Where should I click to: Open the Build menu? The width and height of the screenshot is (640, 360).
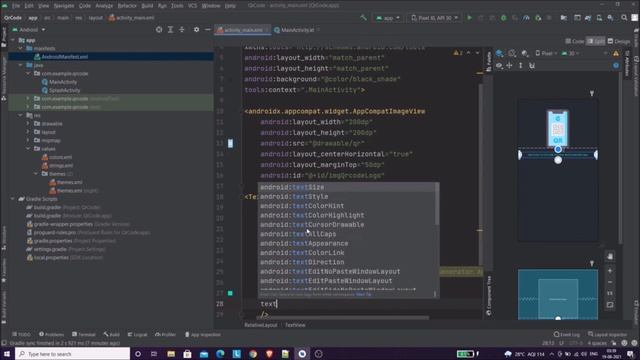click(147, 6)
